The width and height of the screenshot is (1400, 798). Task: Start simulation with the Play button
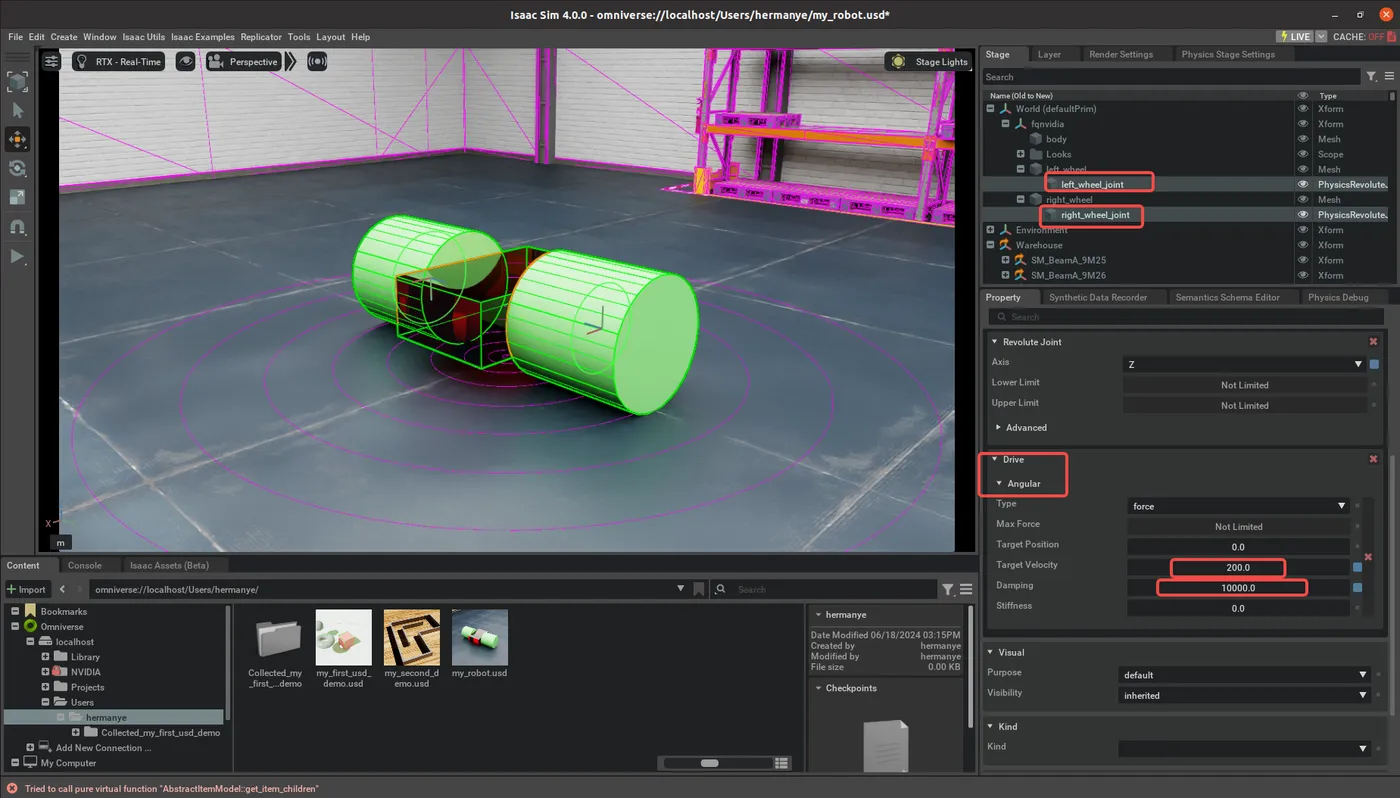[17, 257]
